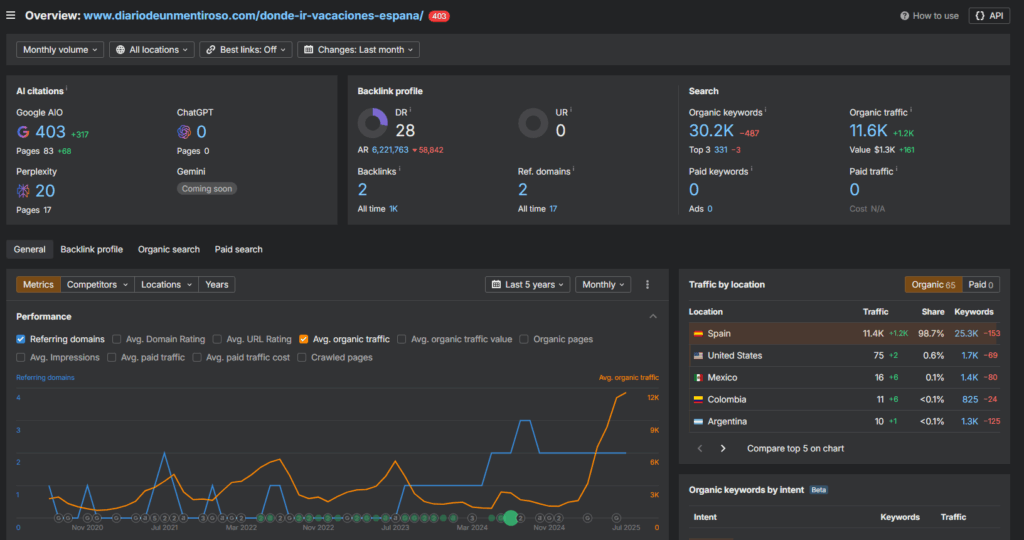The image size is (1024, 540).
Task: Open the diariodeunmentiroso.com URL link
Action: coord(253,16)
